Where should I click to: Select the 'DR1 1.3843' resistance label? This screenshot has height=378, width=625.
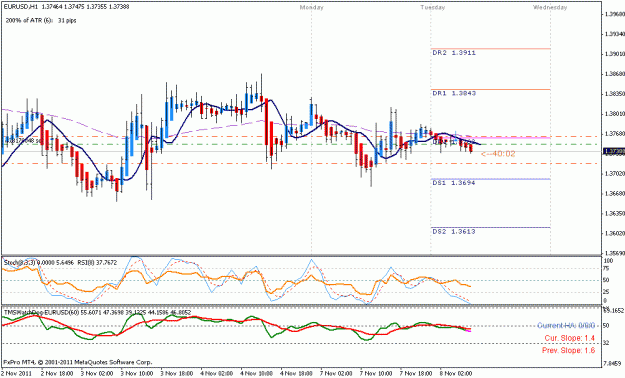point(454,93)
